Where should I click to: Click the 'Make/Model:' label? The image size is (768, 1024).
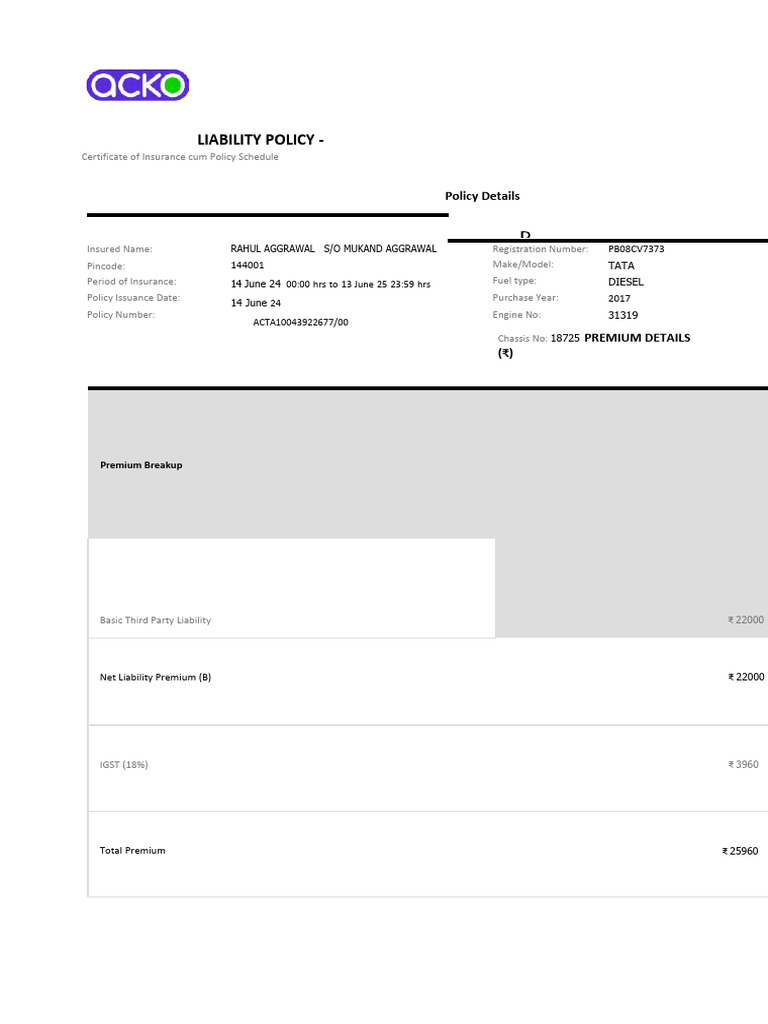click(523, 264)
